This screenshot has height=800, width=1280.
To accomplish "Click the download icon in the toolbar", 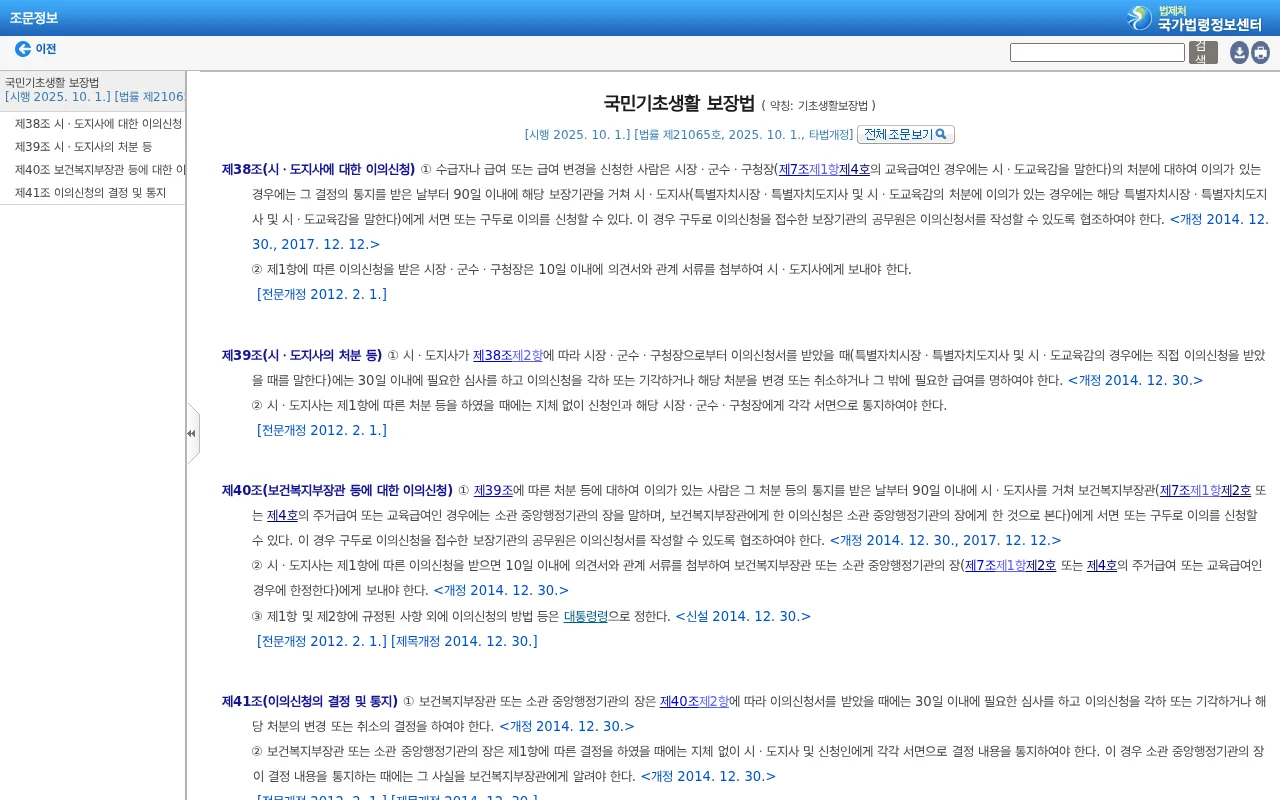I will click(1239, 53).
